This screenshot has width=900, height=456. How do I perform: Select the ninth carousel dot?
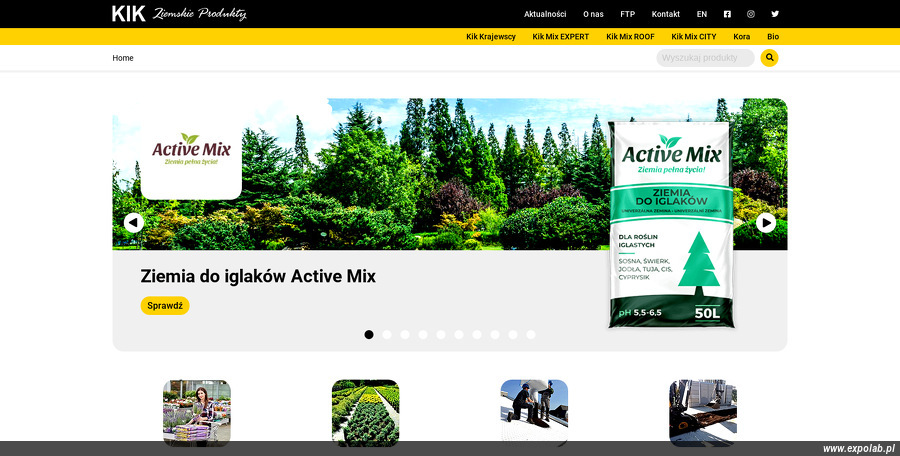pyautogui.click(x=513, y=334)
